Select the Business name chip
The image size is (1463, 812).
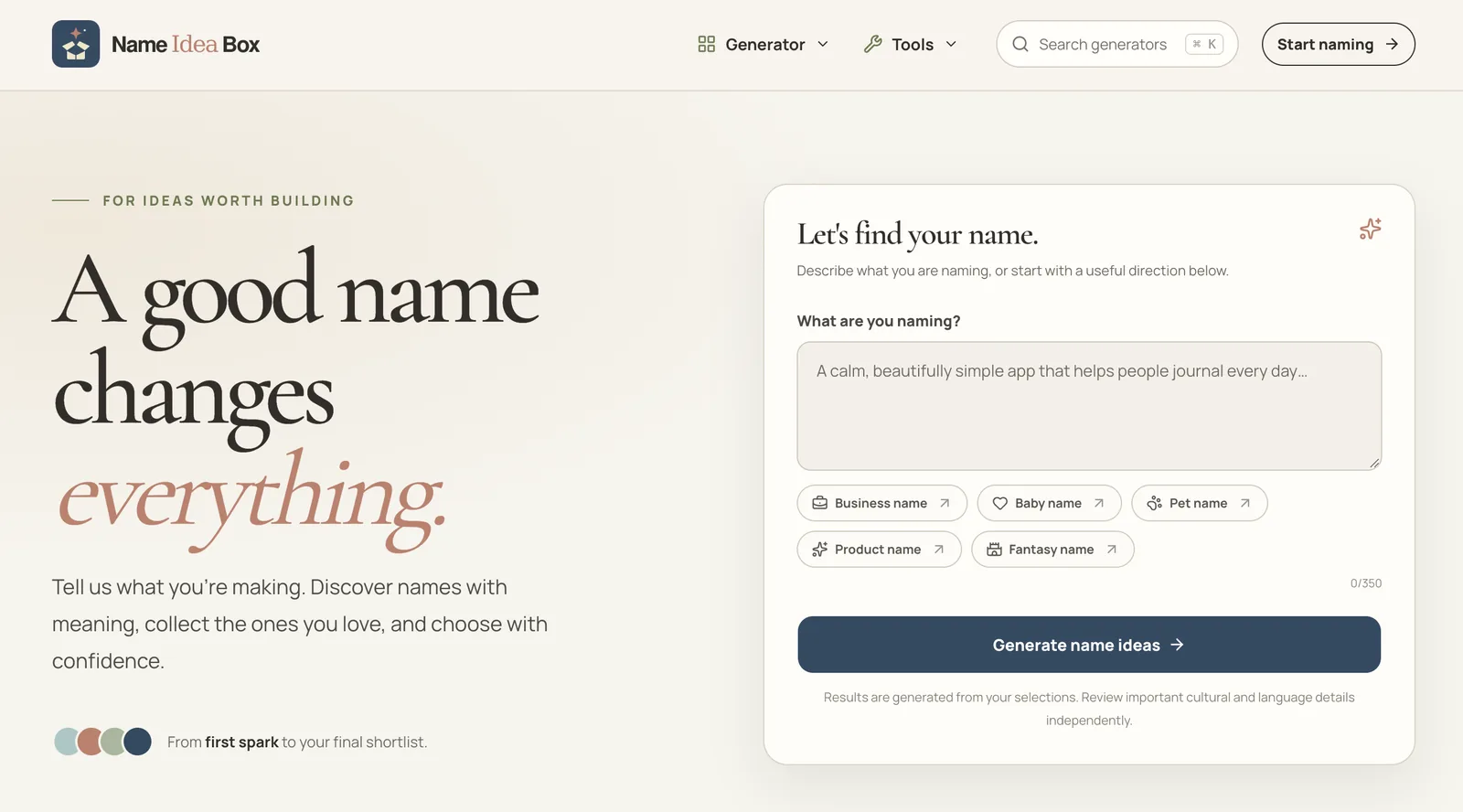(881, 503)
